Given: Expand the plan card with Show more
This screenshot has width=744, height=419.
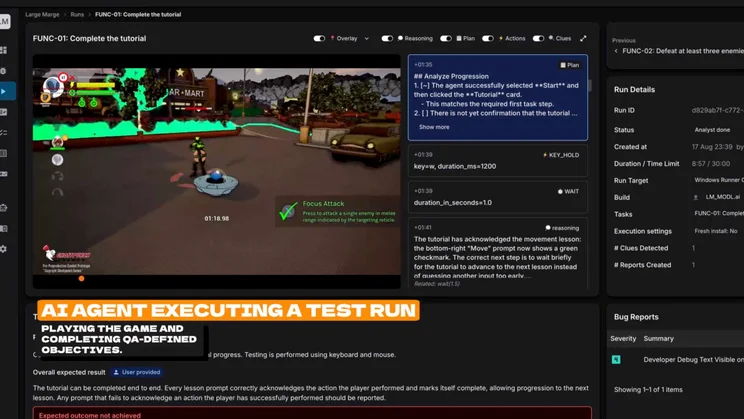Looking at the screenshot, I should (x=434, y=127).
